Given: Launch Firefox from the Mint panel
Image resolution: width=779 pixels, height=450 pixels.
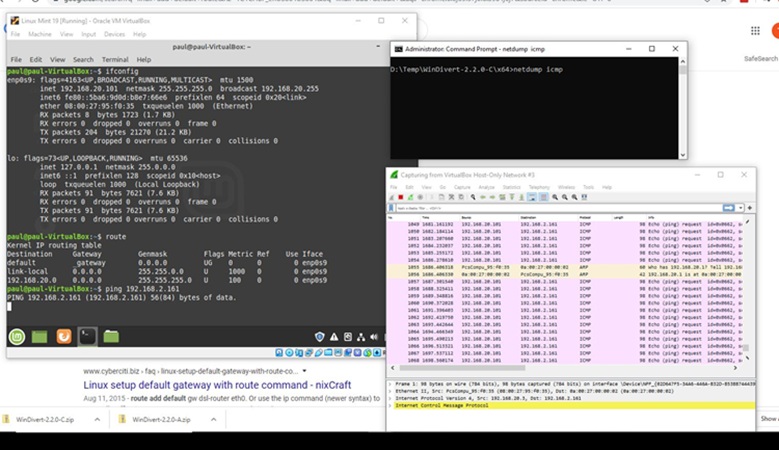Looking at the screenshot, I should click(63, 337).
